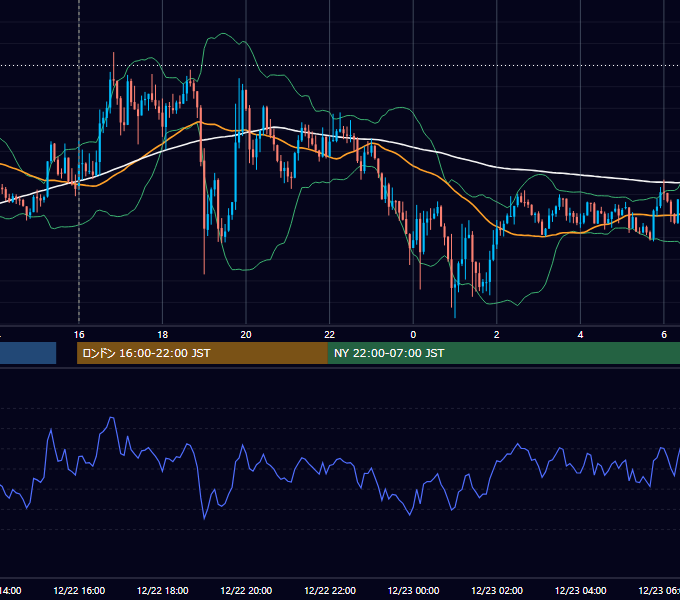This screenshot has width=680, height=600.
Task: Click the 22 hour axis label
Action: click(x=330, y=334)
